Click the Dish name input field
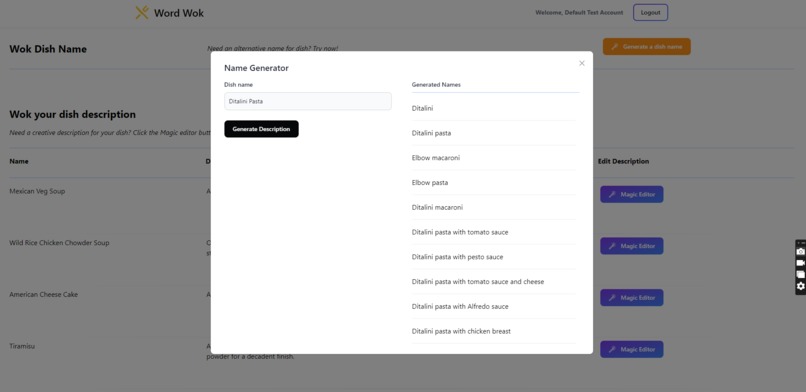The width and height of the screenshot is (806, 392). pyautogui.click(x=307, y=101)
